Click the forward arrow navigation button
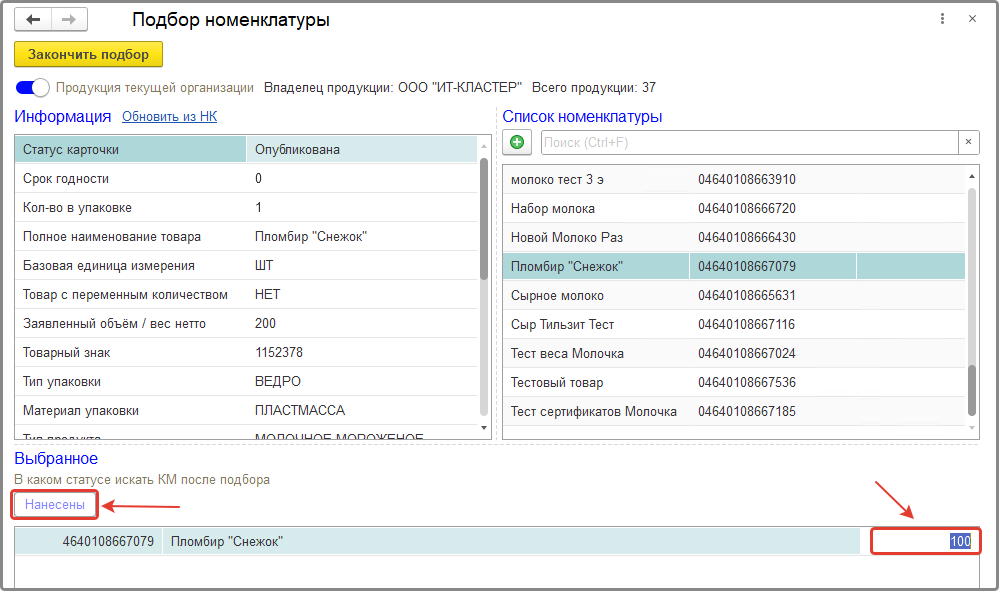The height and width of the screenshot is (591, 999). [69, 20]
